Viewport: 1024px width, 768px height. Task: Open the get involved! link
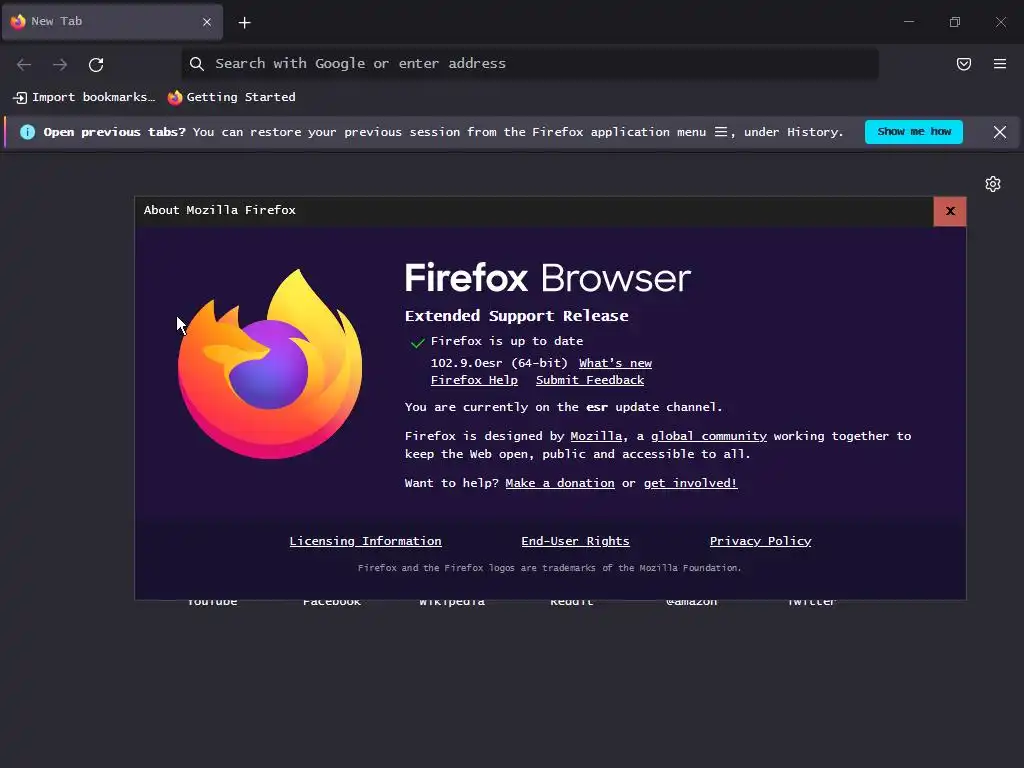pos(690,483)
